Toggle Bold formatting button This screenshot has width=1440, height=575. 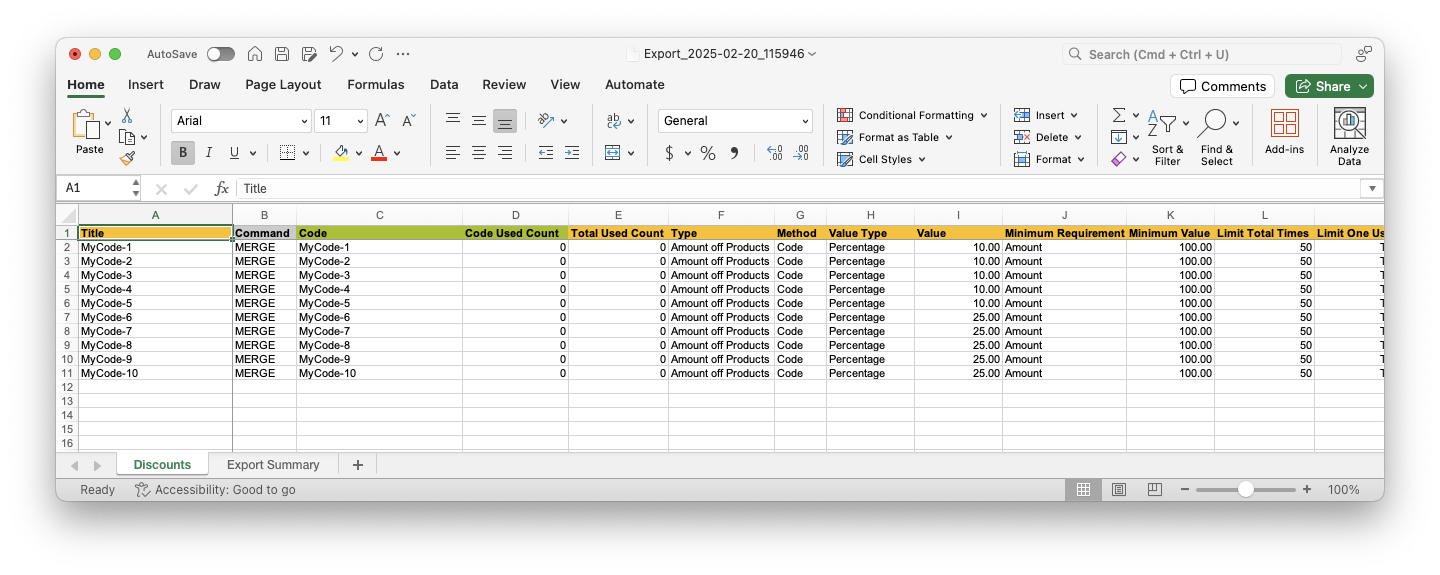coord(183,153)
